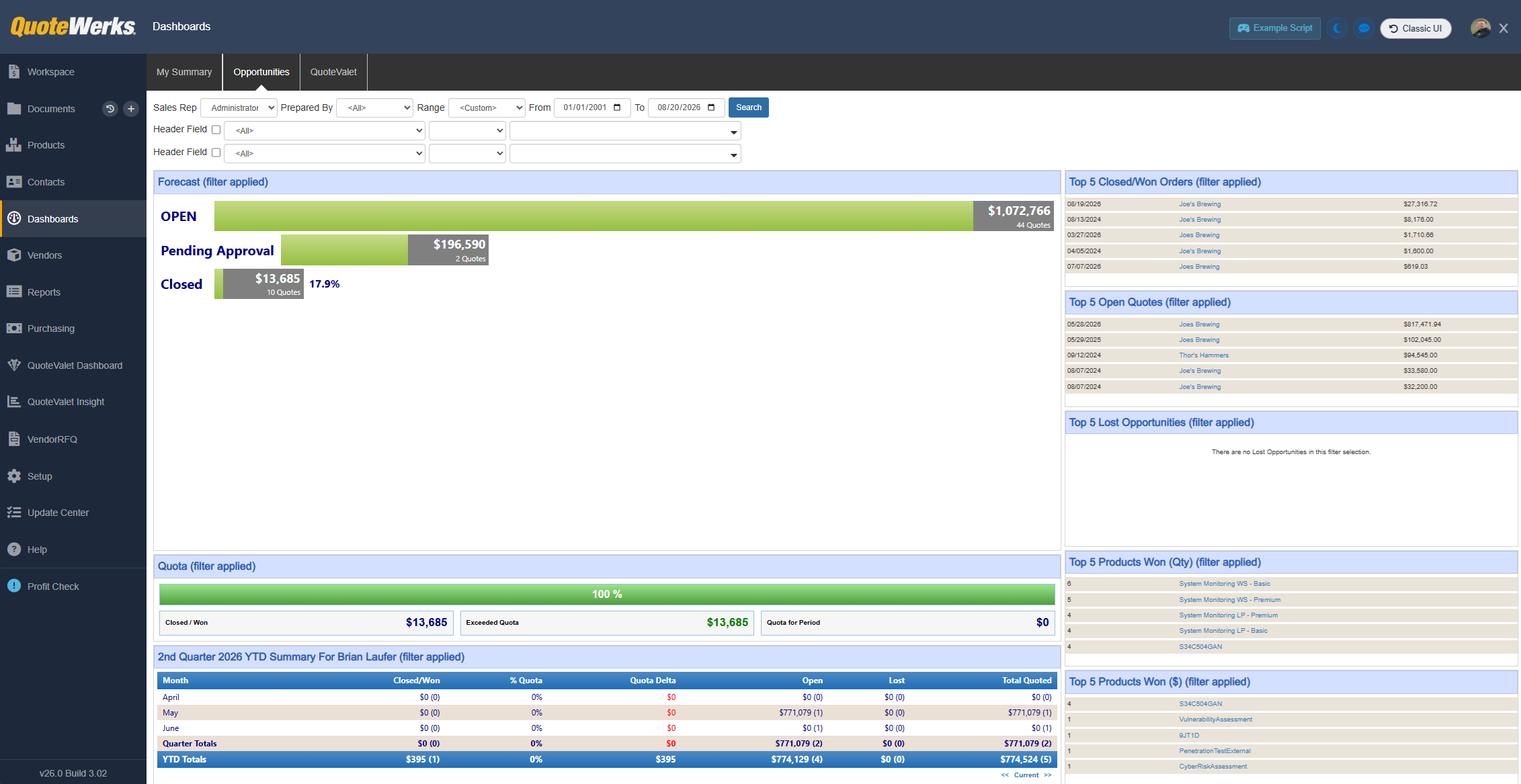This screenshot has height=784, width=1521.
Task: Click the QuoteValet Dashboard diamond icon
Action: click(14, 365)
